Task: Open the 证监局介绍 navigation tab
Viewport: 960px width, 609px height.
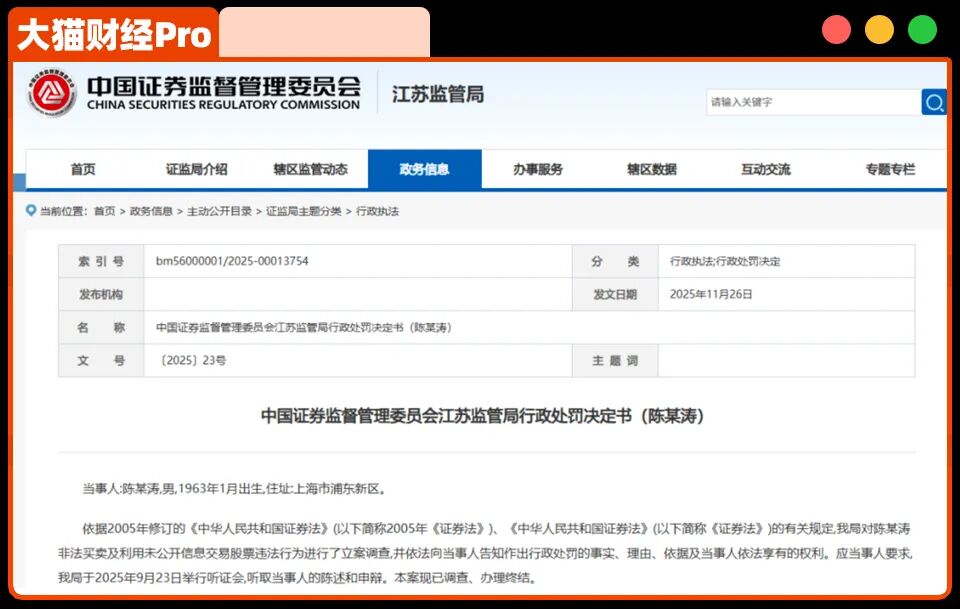Action: [196, 169]
